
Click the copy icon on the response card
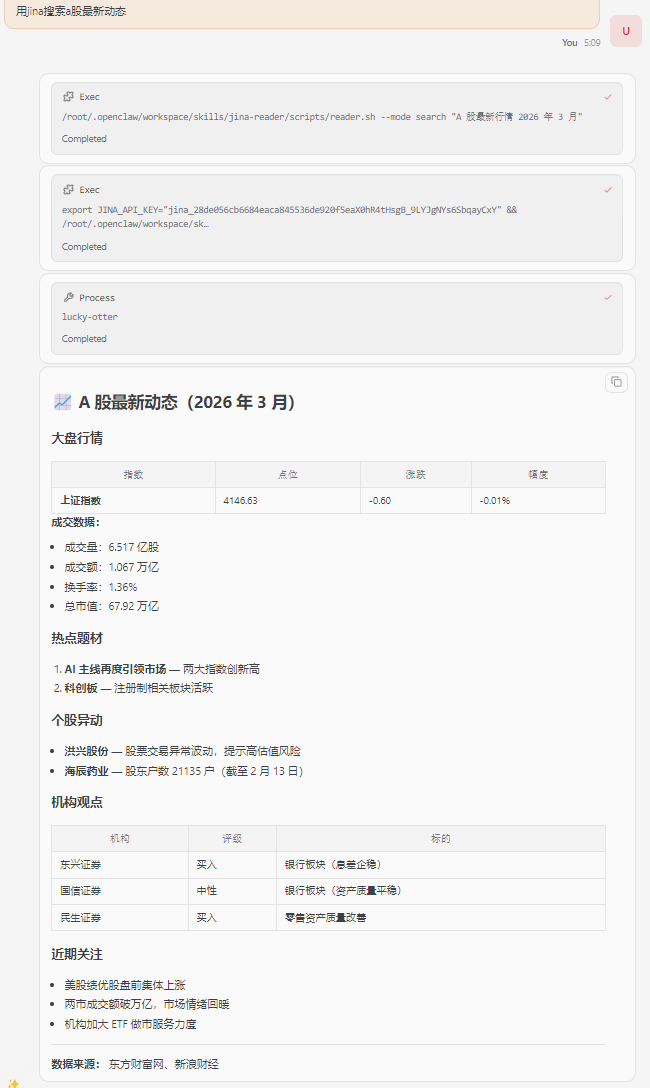(x=616, y=382)
